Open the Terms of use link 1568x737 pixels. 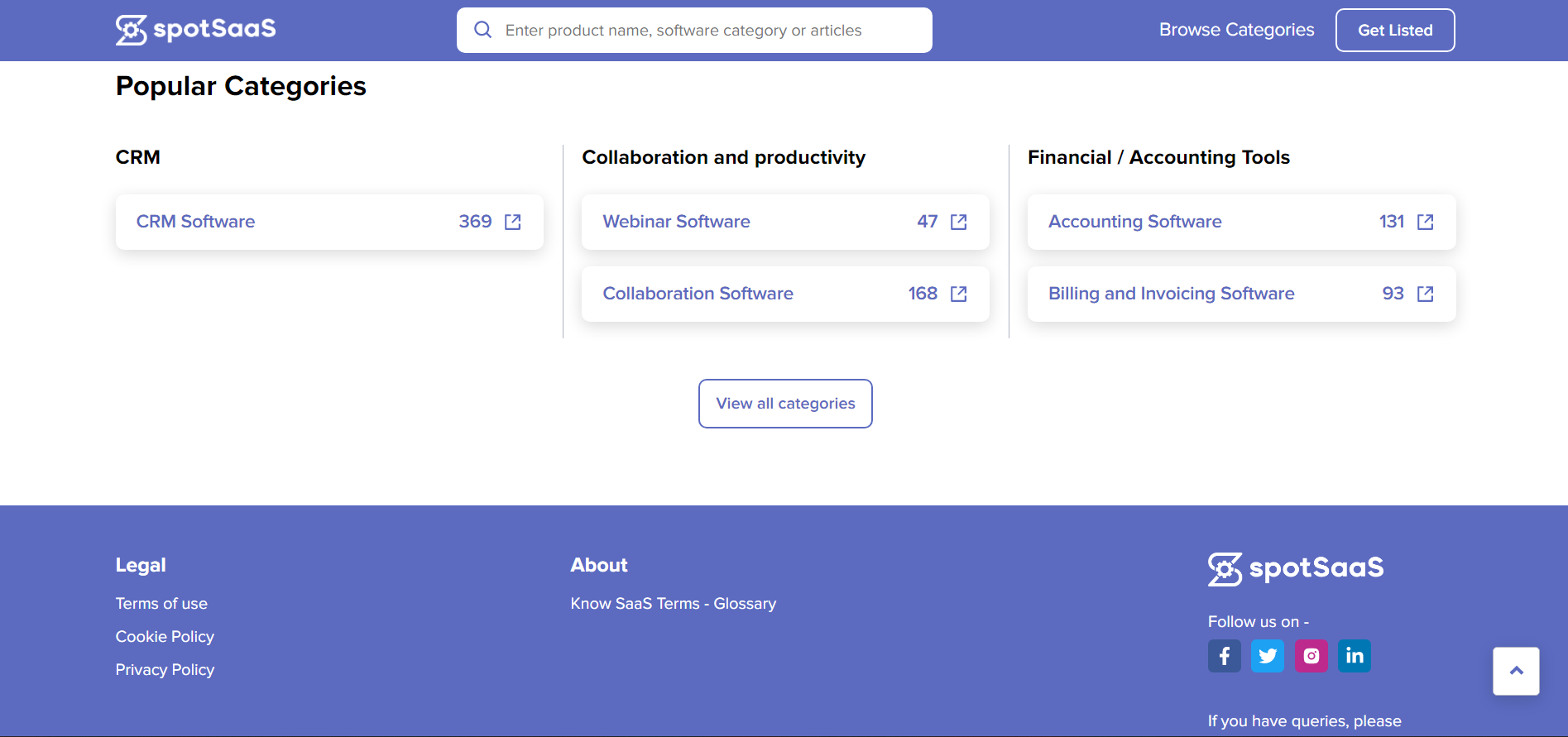click(x=161, y=604)
